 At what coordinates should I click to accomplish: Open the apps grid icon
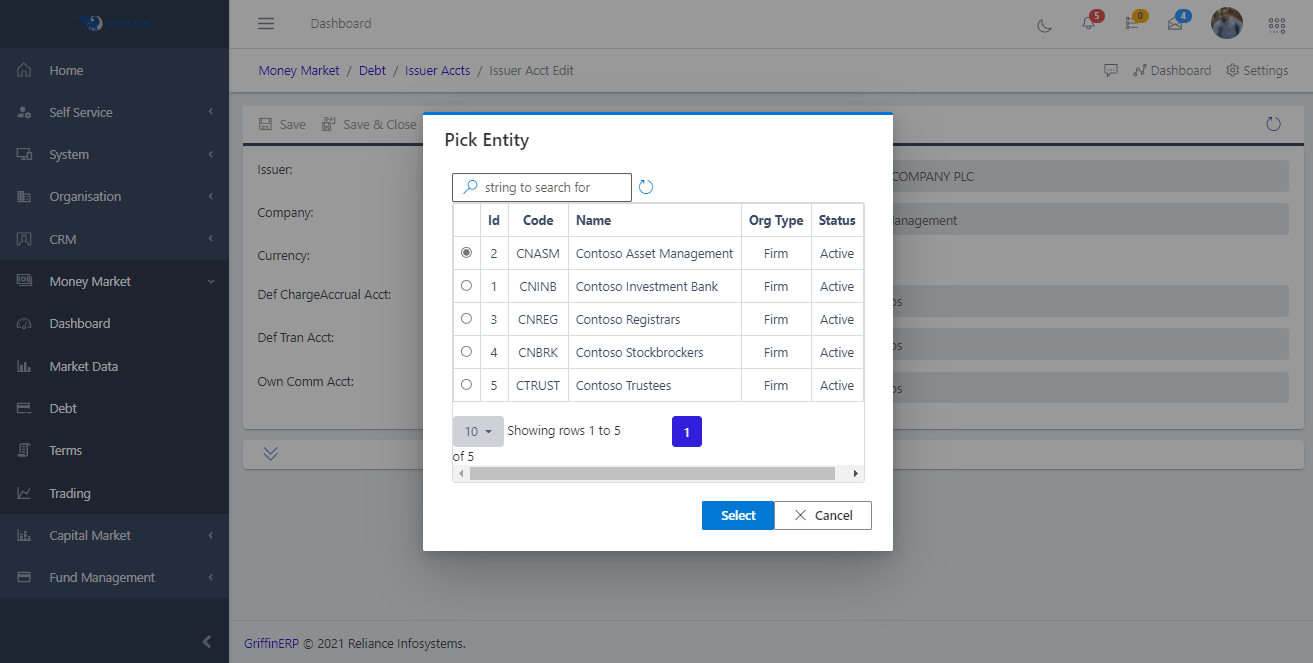[1276, 24]
